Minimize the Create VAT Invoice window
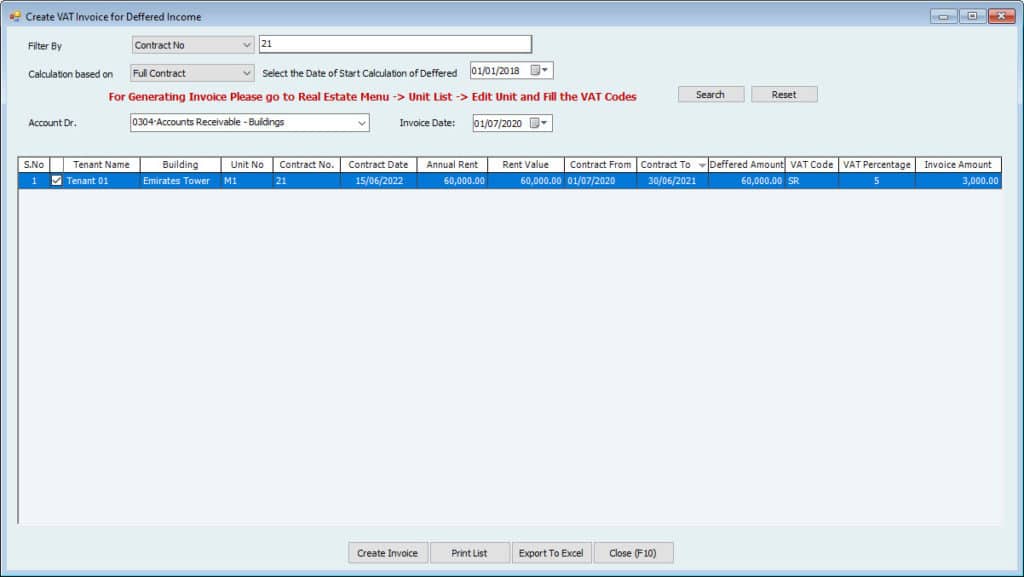This screenshot has width=1024, height=577. click(943, 16)
